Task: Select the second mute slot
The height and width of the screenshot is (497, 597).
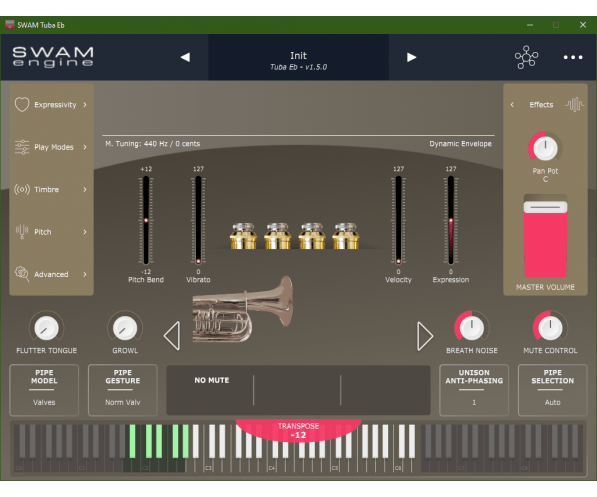Action: pyautogui.click(x=297, y=390)
